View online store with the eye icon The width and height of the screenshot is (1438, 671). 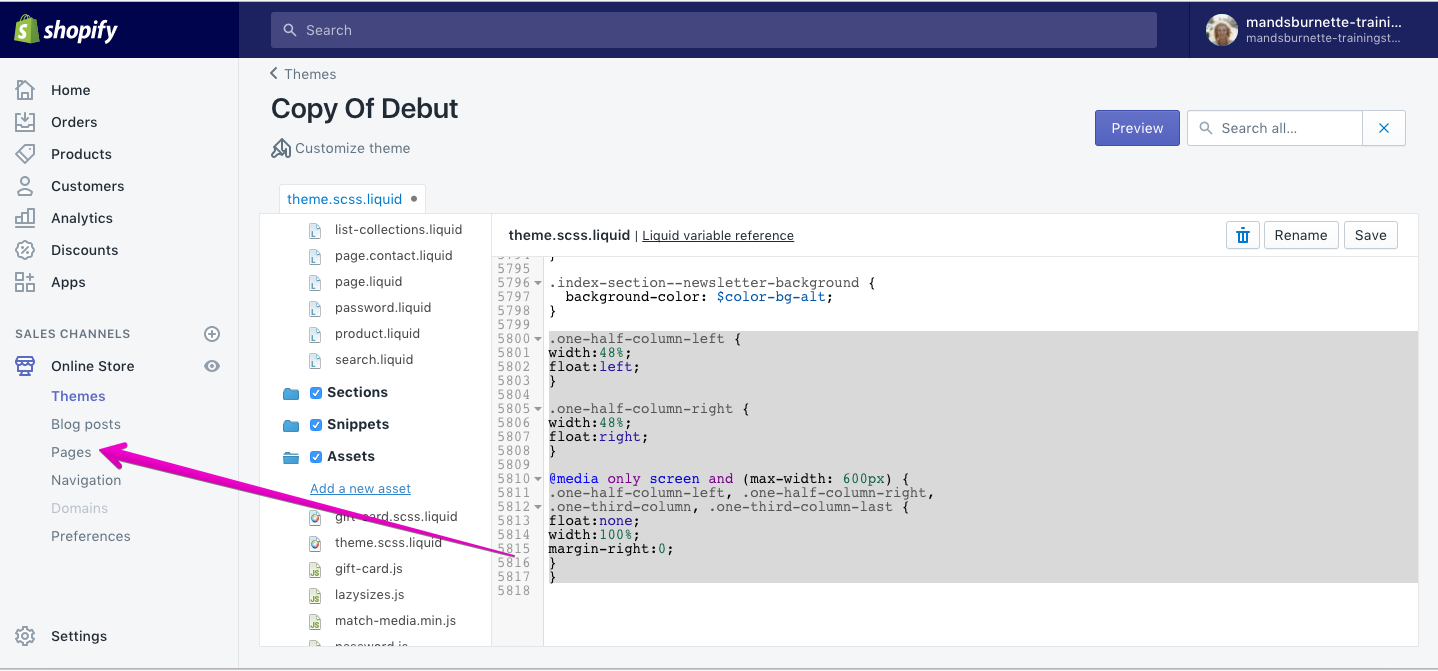coord(212,366)
